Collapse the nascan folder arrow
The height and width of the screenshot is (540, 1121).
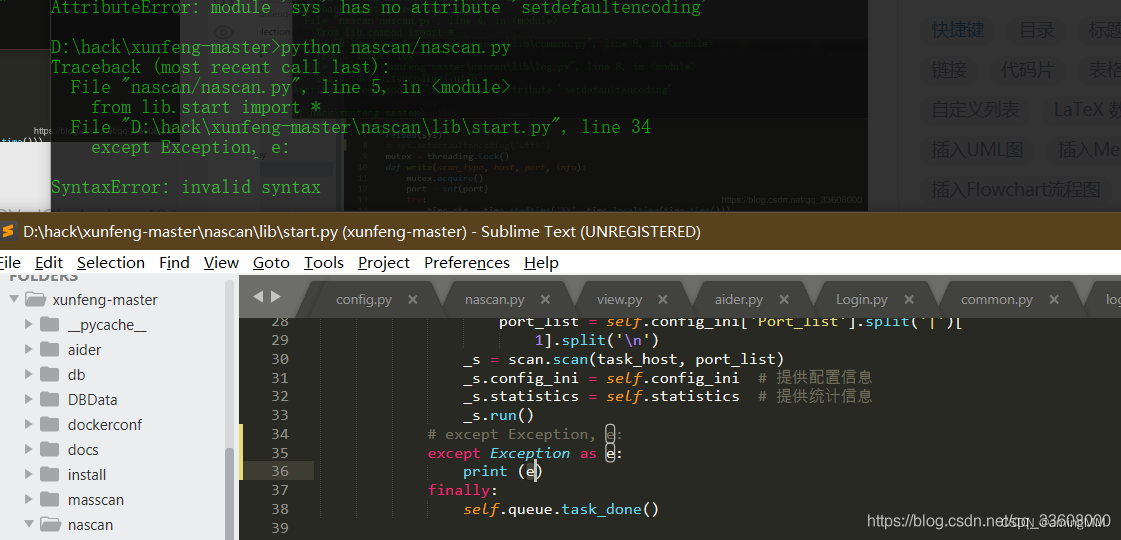[x=29, y=525]
